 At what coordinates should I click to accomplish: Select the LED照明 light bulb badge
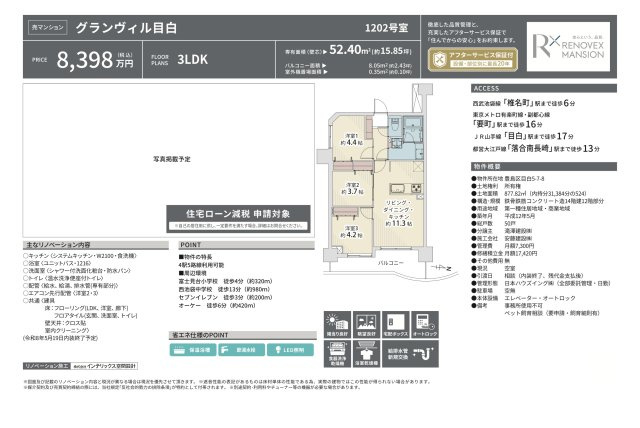coord(290,350)
